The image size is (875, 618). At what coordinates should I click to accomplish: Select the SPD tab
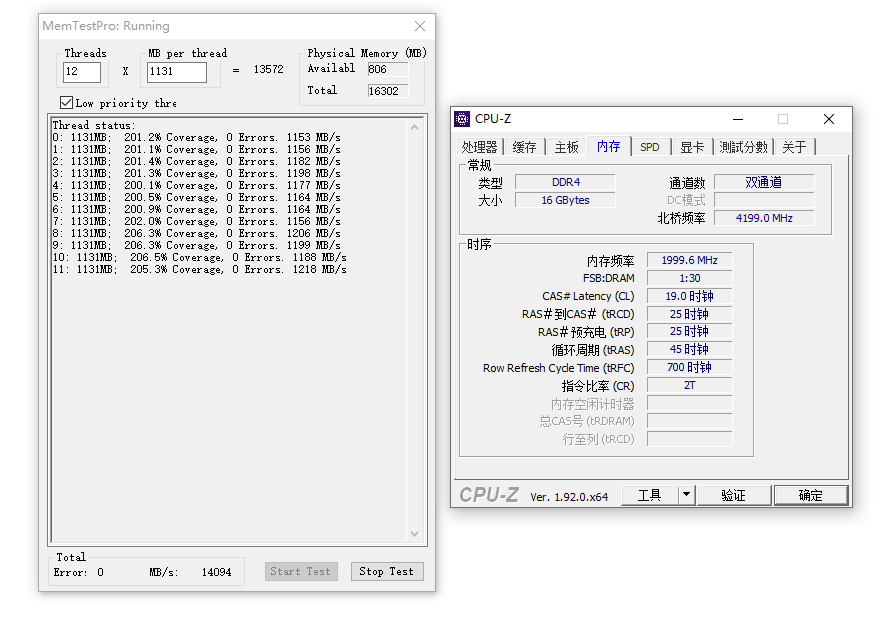click(x=650, y=147)
